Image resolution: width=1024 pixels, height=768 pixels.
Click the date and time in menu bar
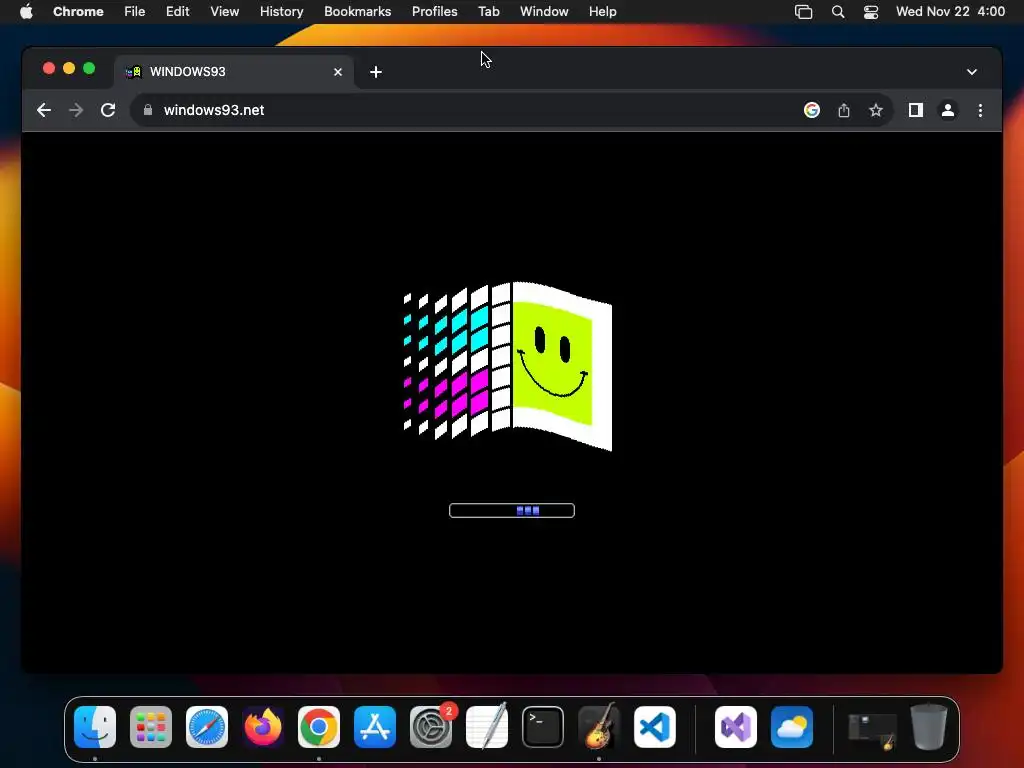pos(950,11)
